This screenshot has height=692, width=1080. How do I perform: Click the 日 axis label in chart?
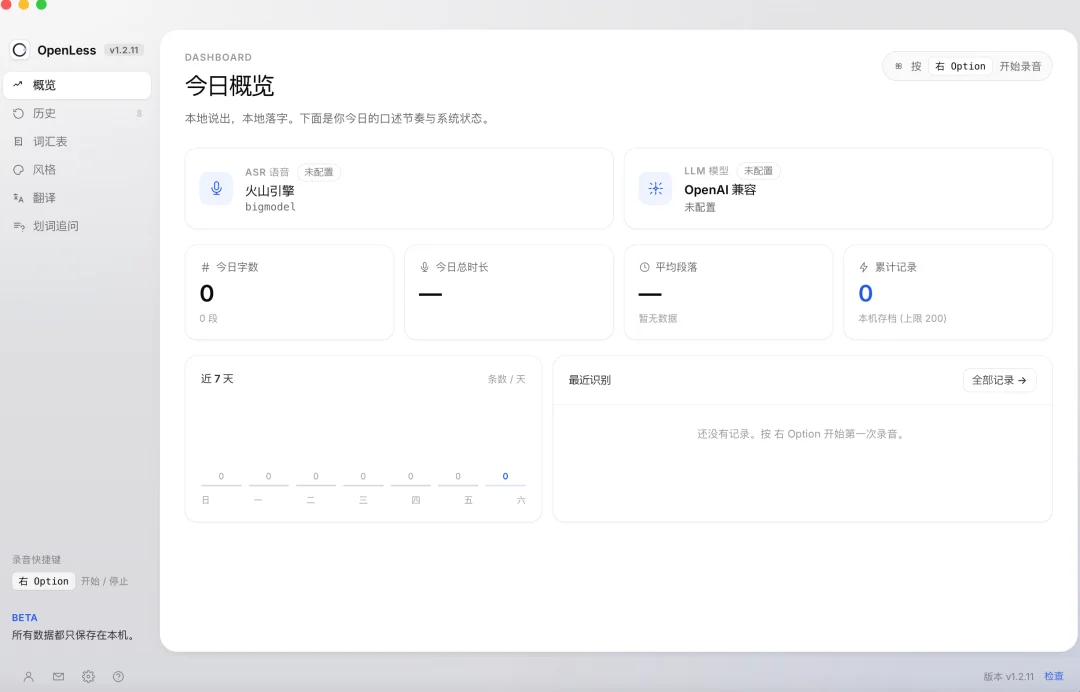click(205, 500)
